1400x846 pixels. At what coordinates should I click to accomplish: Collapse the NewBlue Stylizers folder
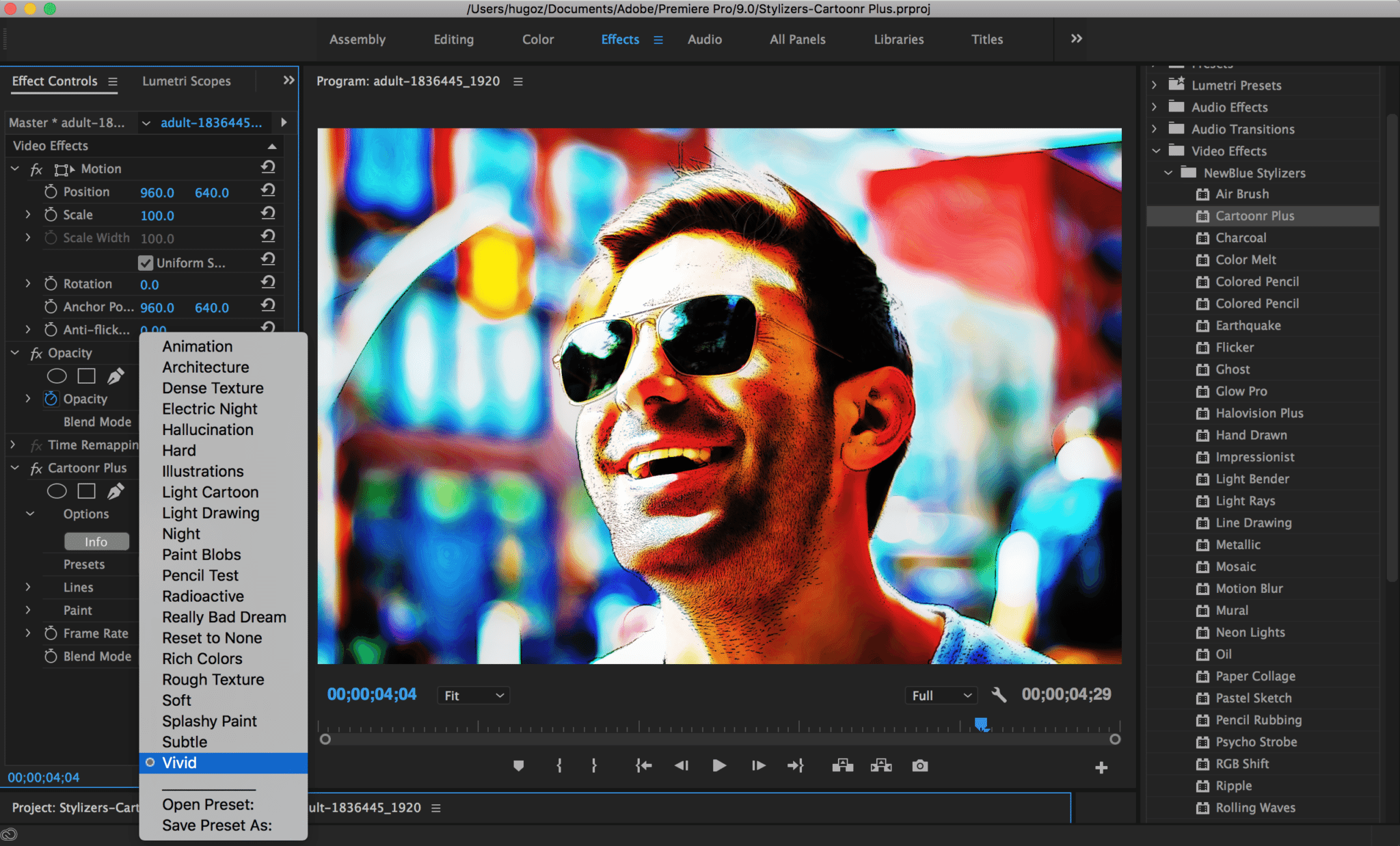click(x=1168, y=173)
